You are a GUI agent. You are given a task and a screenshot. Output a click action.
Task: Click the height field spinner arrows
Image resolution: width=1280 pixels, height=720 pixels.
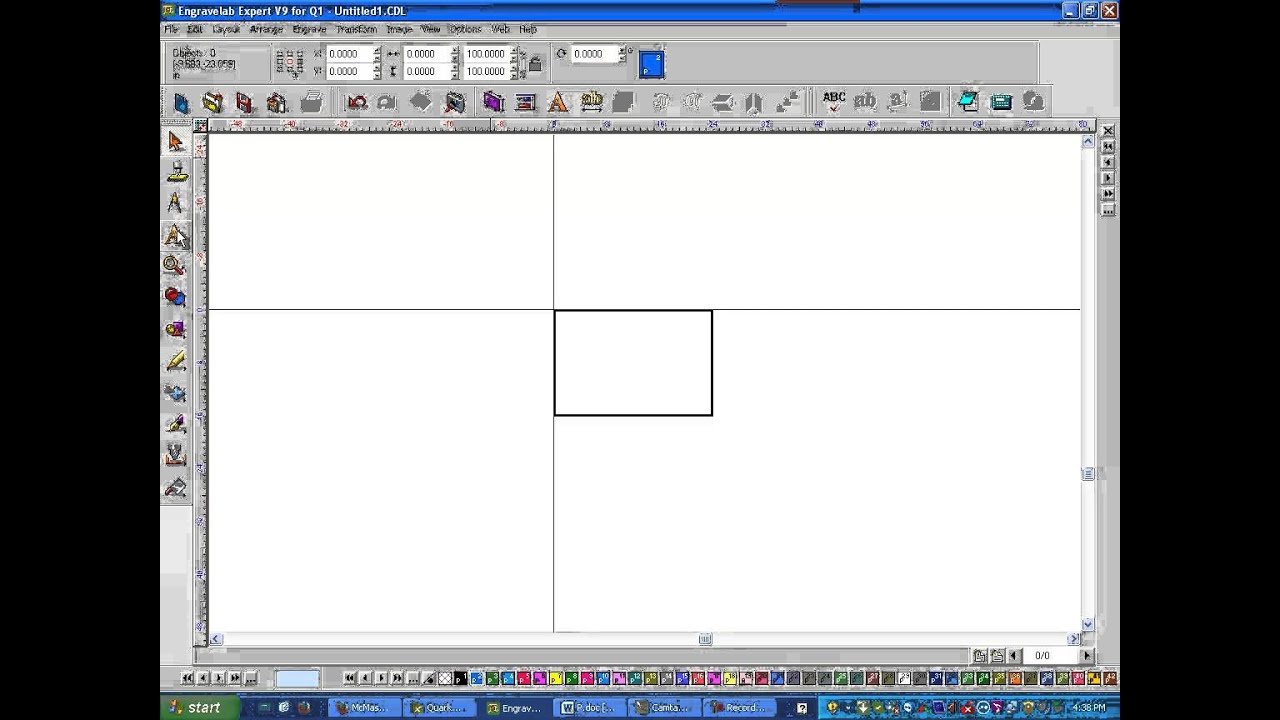click(455, 71)
